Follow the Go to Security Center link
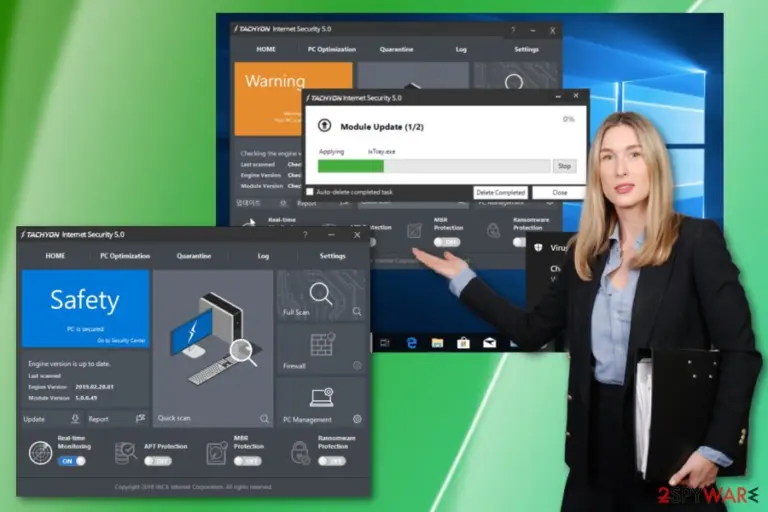 (x=121, y=341)
